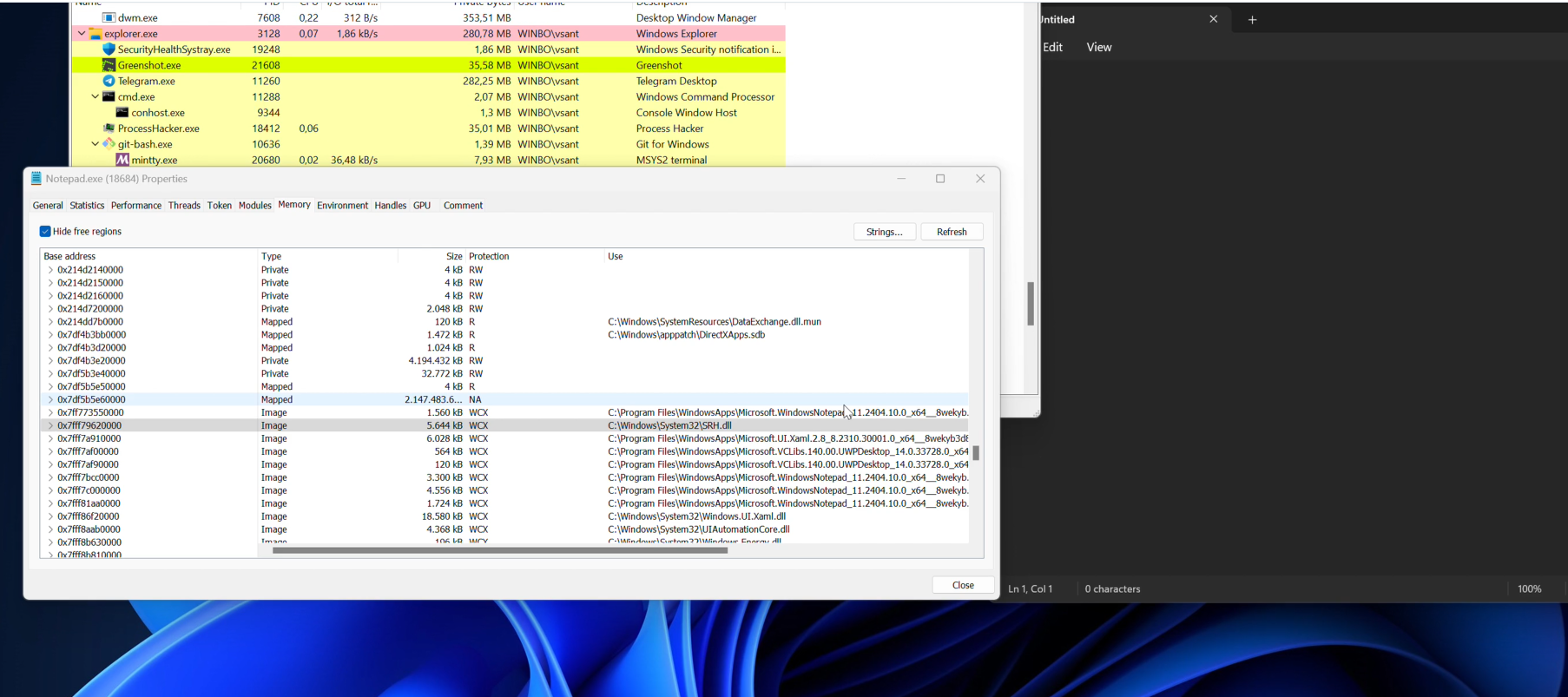The width and height of the screenshot is (1568, 697).
Task: Switch to the Statistics tab
Action: (x=87, y=206)
